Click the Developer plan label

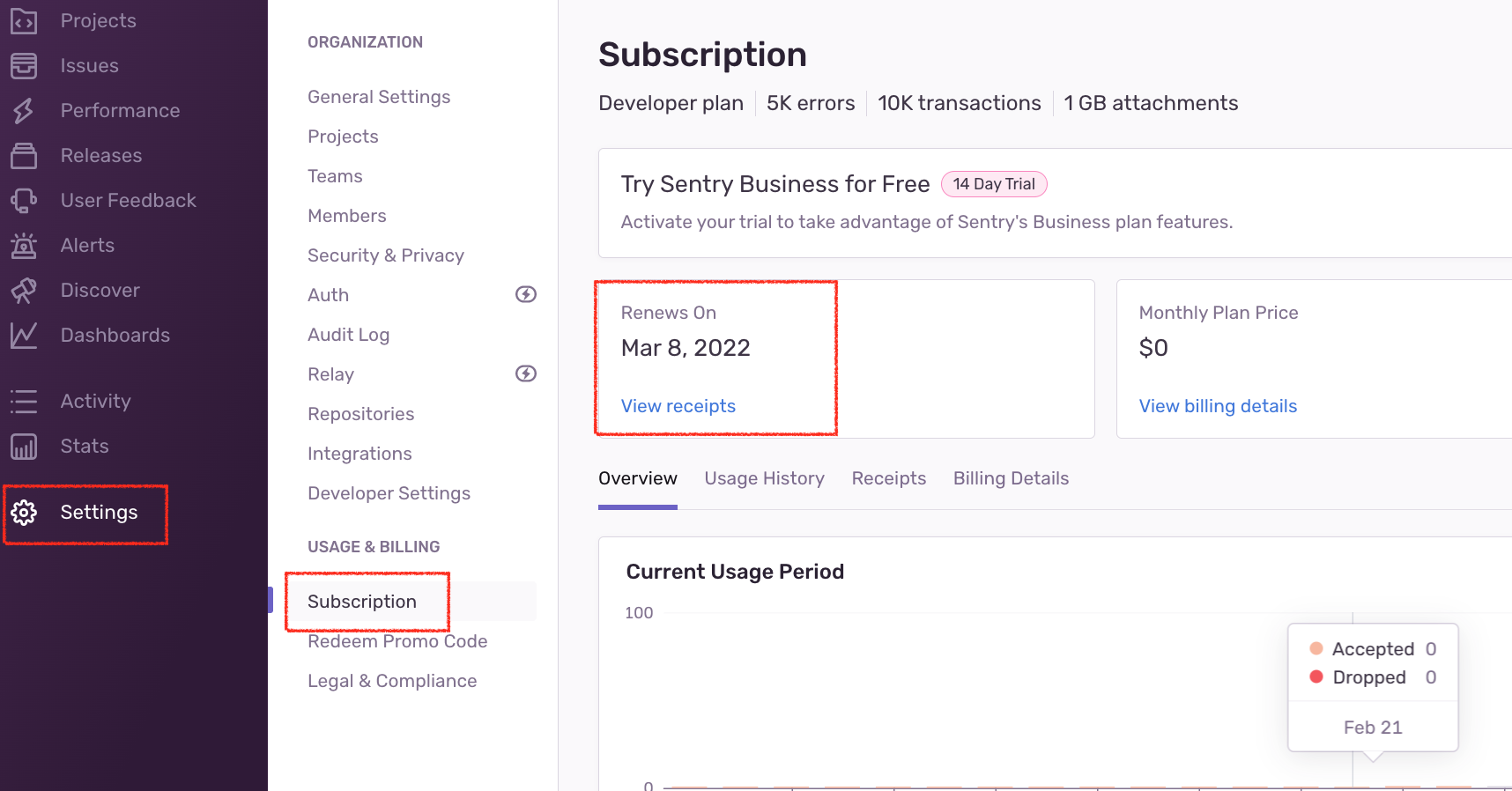671,103
